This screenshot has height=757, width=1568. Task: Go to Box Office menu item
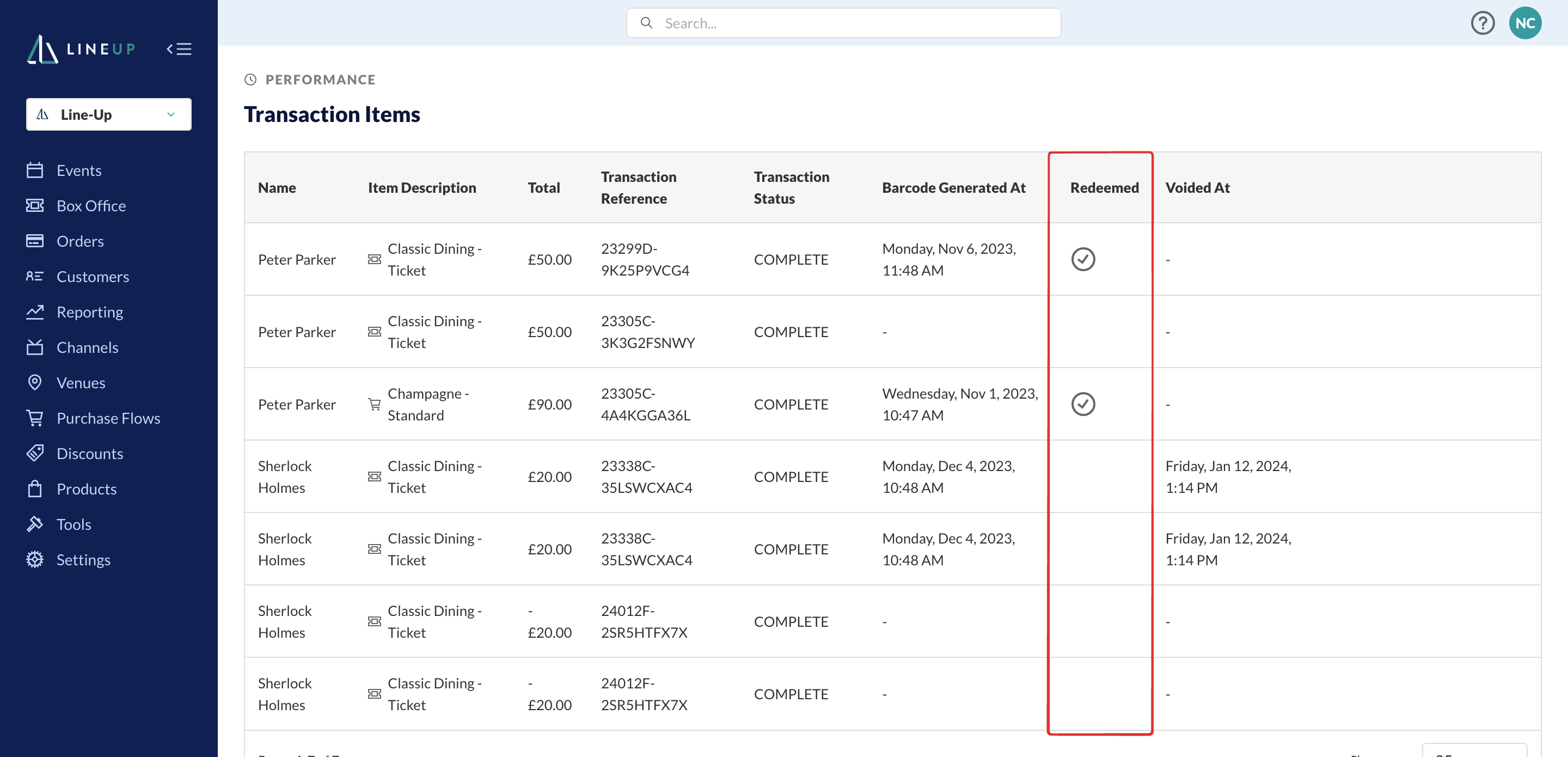tap(91, 205)
